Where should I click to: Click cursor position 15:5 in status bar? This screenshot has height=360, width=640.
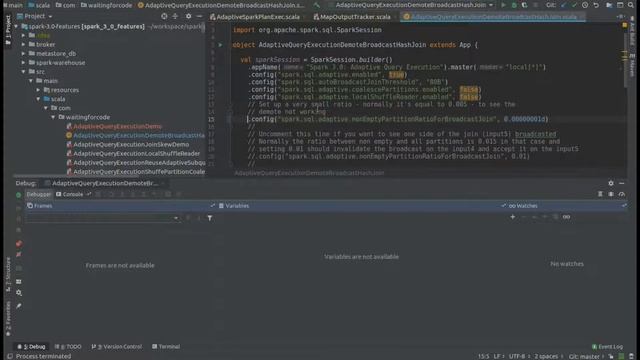[x=484, y=356]
